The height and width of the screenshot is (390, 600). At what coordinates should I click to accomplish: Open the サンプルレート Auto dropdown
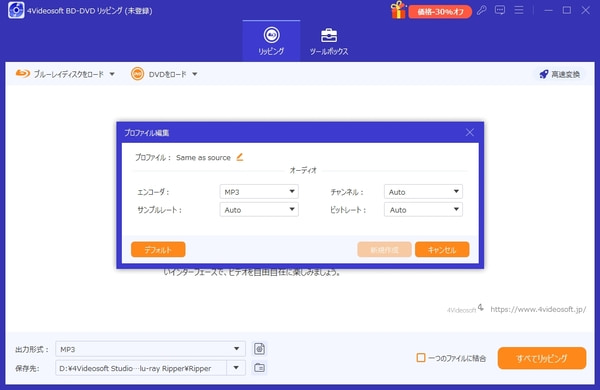259,210
